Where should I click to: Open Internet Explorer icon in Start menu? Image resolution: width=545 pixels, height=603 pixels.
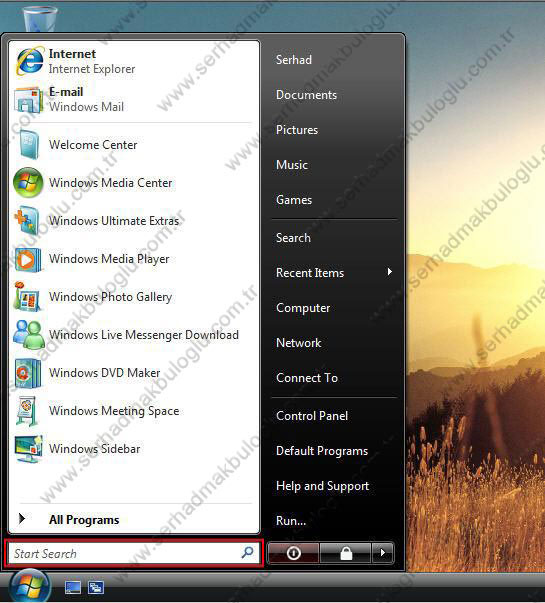[29, 61]
